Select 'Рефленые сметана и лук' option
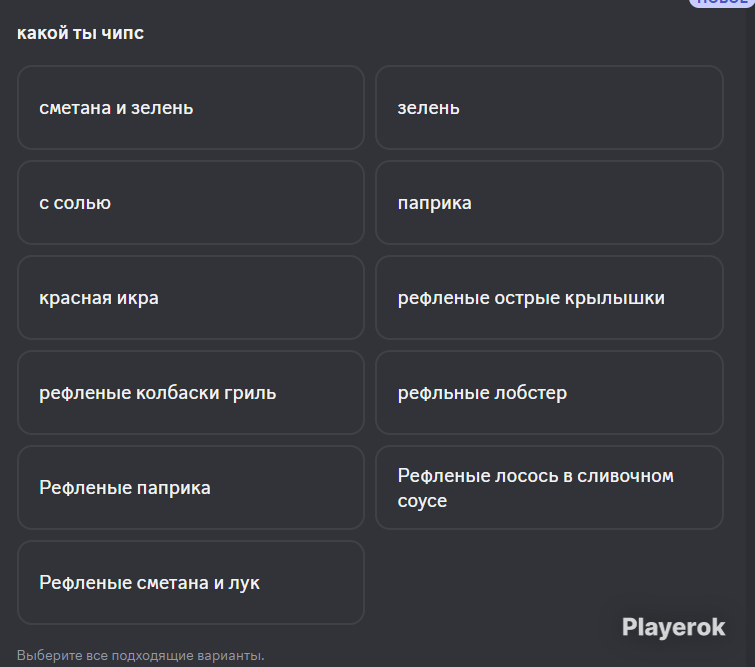 tap(191, 582)
